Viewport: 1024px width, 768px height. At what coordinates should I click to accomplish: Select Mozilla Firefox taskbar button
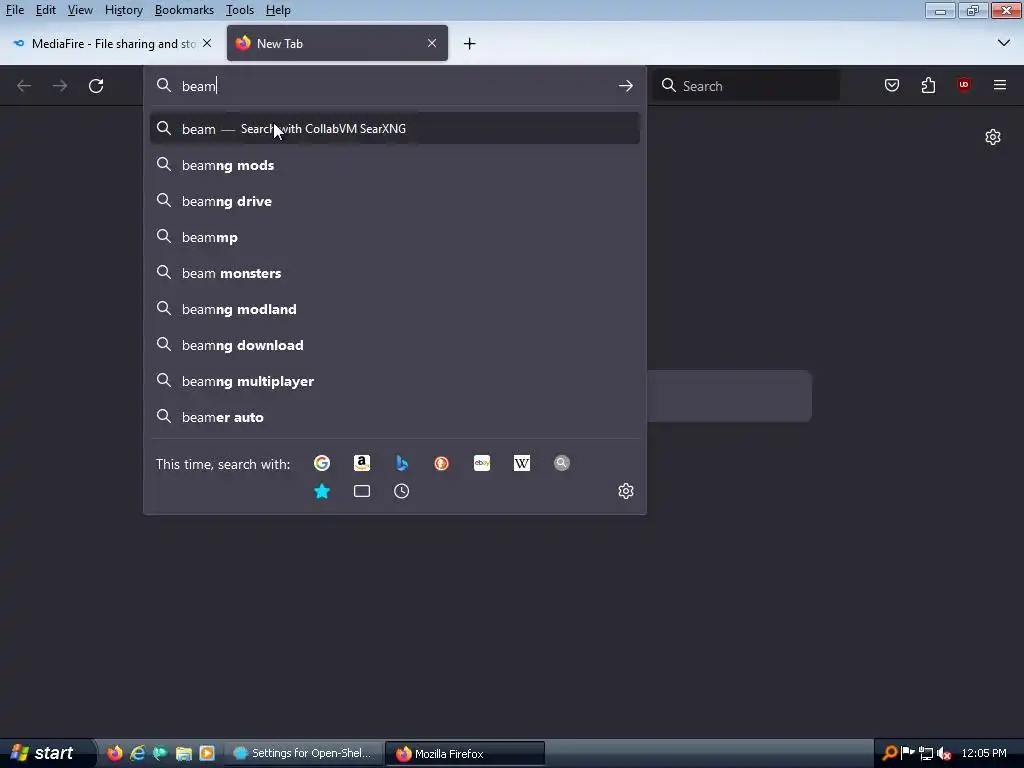(465, 753)
